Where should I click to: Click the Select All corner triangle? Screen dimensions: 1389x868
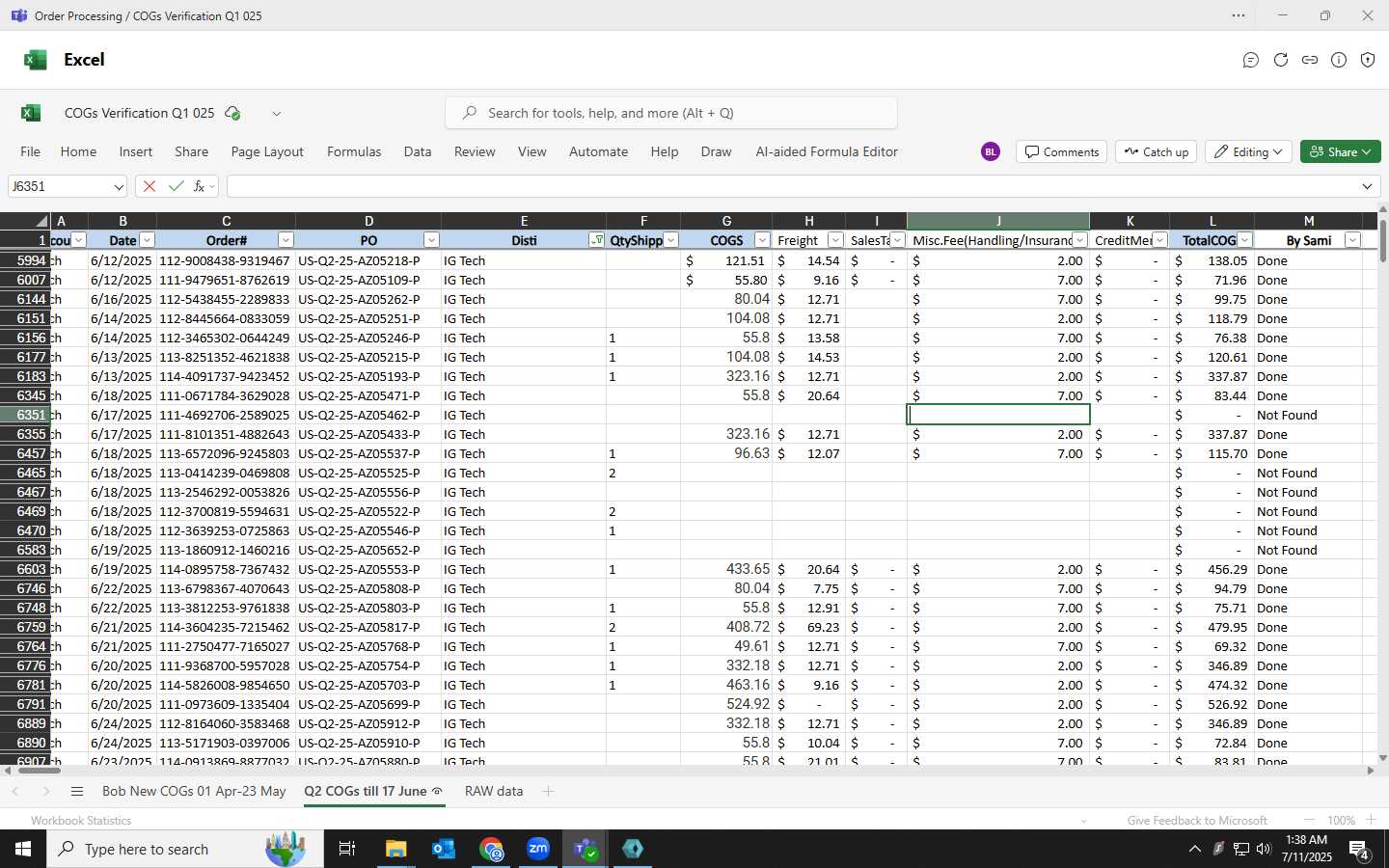pyautogui.click(x=41, y=221)
